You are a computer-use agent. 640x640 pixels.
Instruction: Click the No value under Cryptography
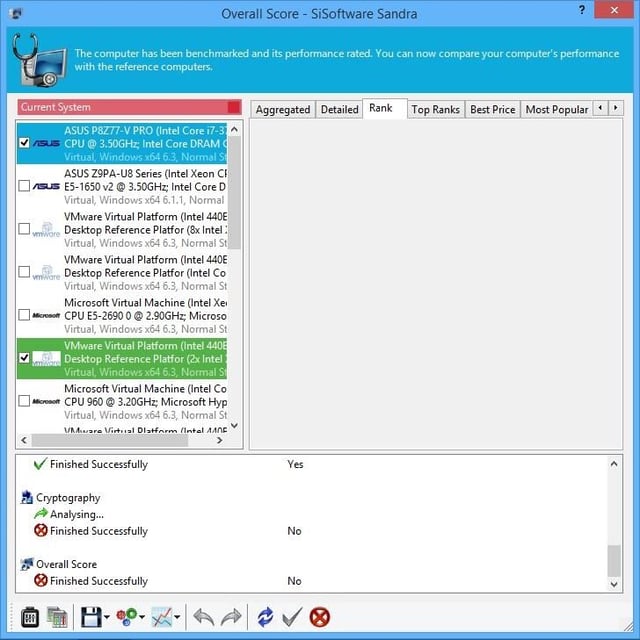(x=294, y=531)
